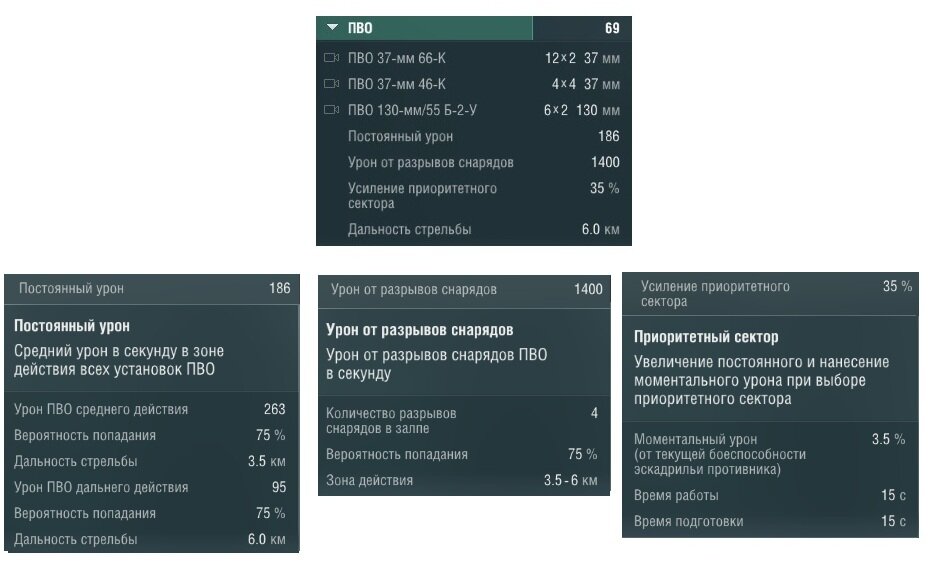The width and height of the screenshot is (939, 564).
Task: Click the Время подготовки 15 с row
Action: coord(770,521)
